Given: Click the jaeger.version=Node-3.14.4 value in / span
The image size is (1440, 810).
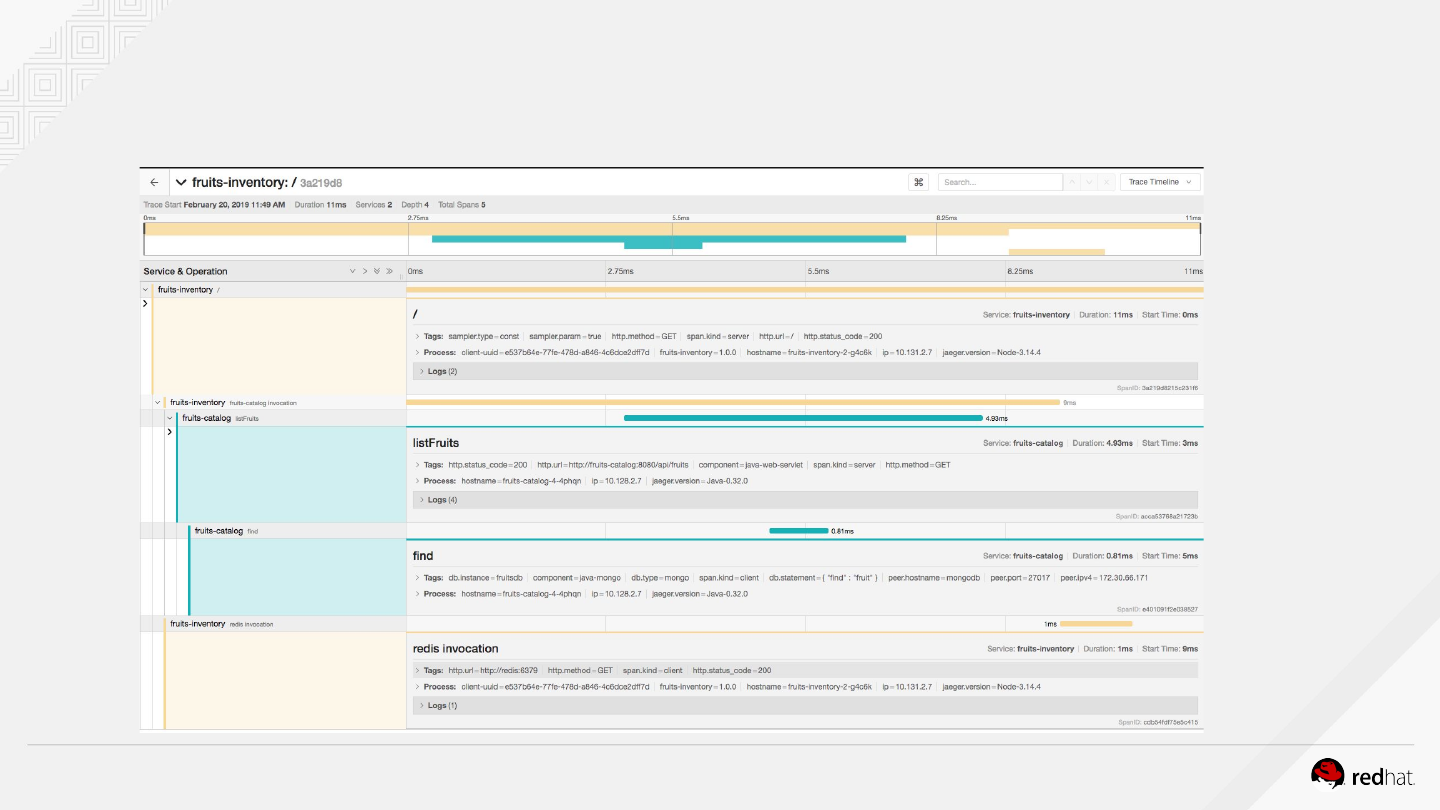Looking at the screenshot, I should 992,352.
